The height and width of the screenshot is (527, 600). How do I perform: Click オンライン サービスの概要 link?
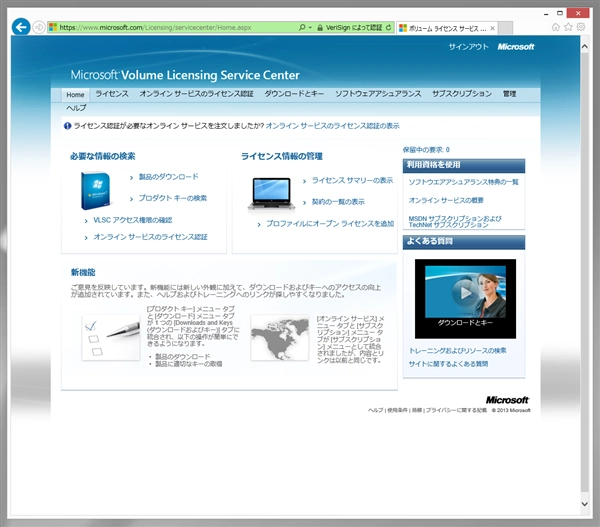[446, 200]
